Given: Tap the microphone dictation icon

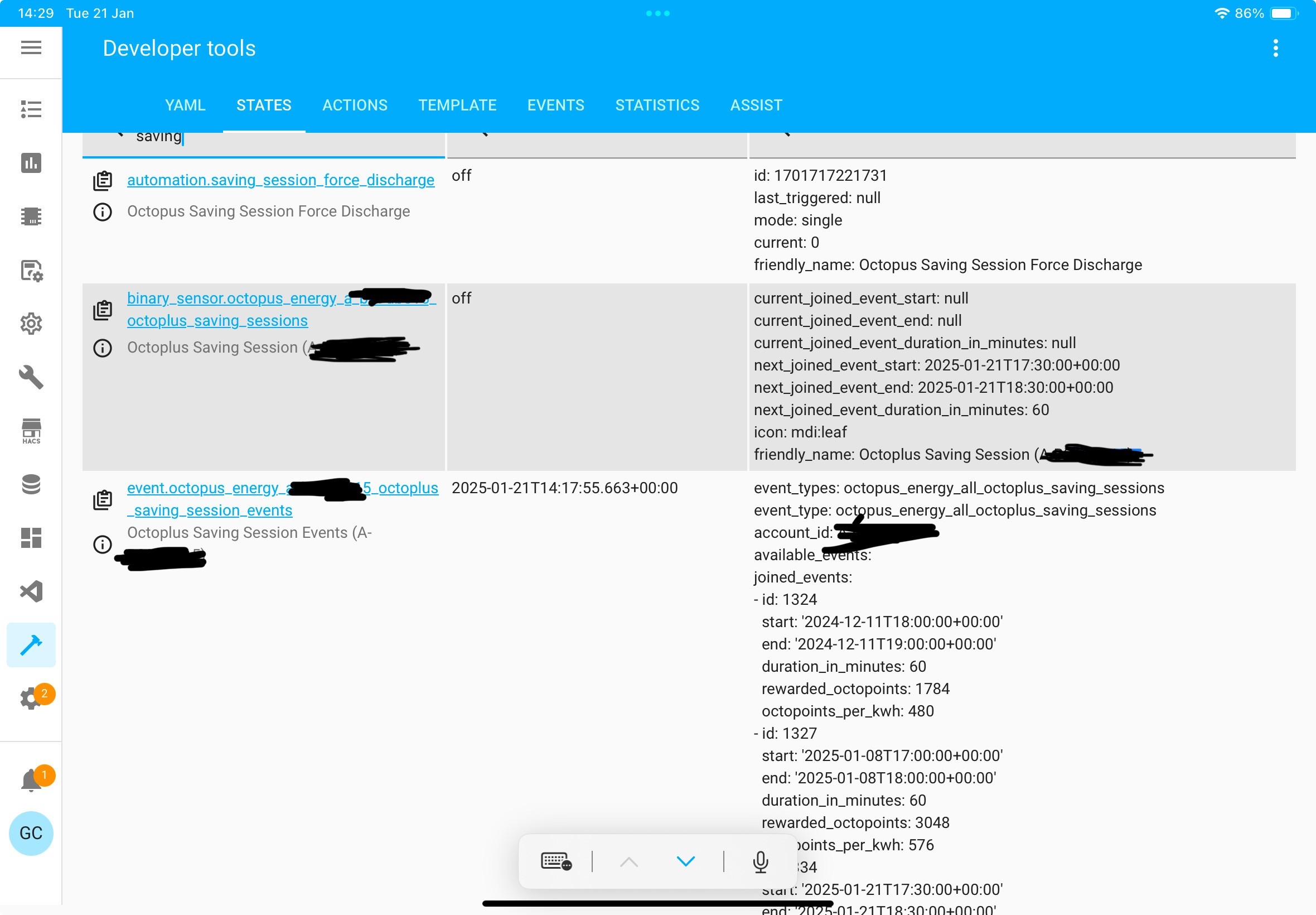Looking at the screenshot, I should tap(760, 861).
